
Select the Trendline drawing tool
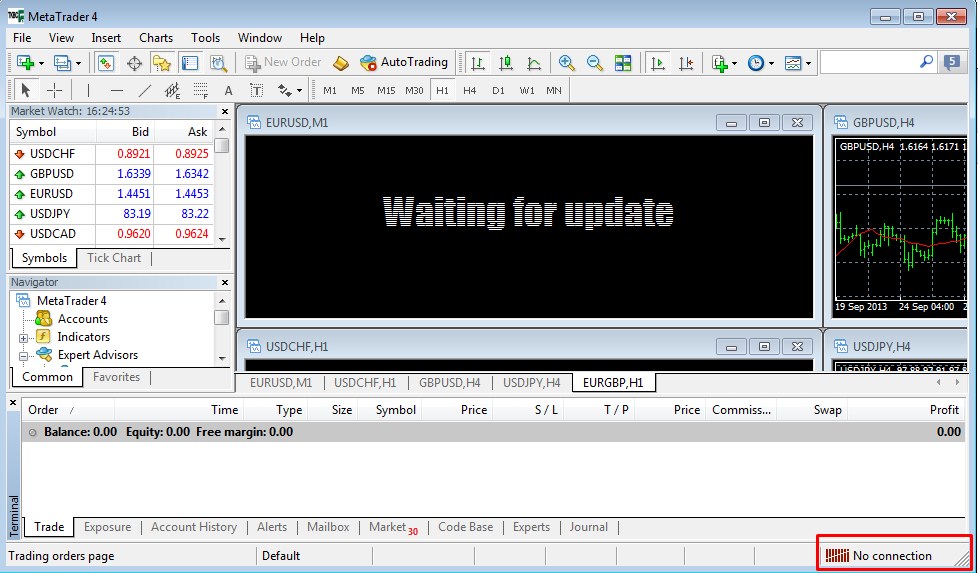click(x=145, y=90)
